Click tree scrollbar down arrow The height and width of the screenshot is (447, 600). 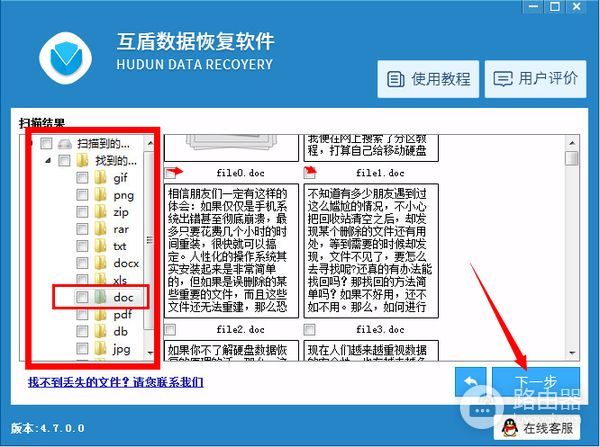pyautogui.click(x=150, y=352)
